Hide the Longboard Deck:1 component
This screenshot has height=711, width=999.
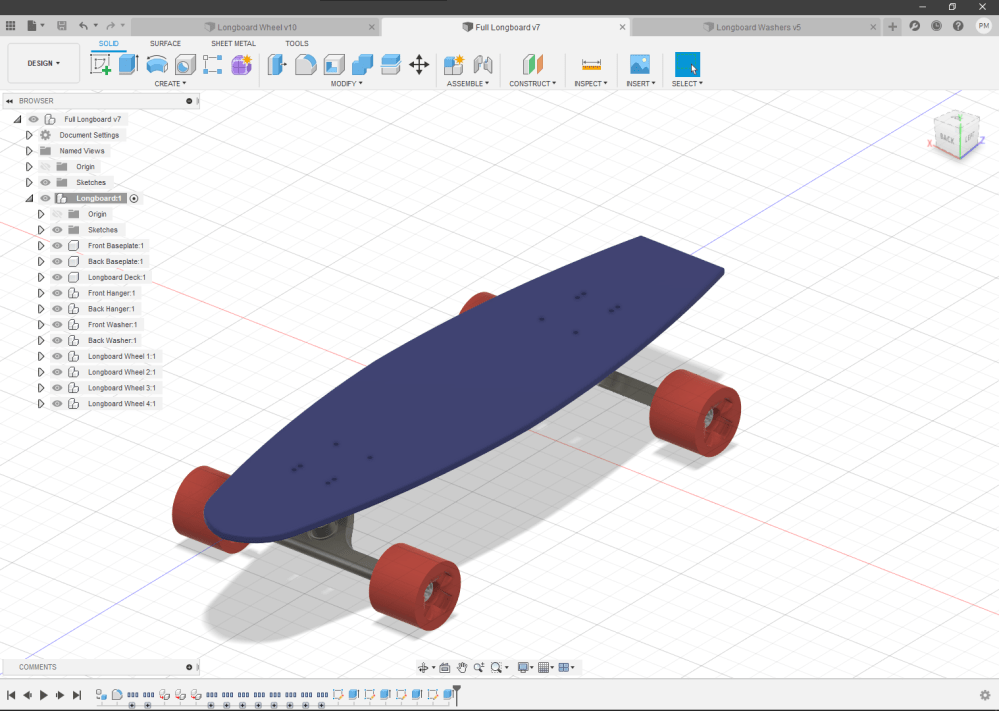pyautogui.click(x=57, y=277)
